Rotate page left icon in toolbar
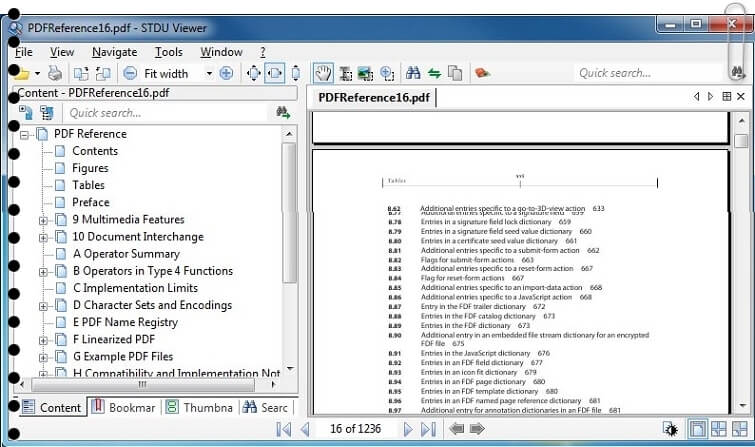This screenshot has width=755, height=447. pos(80,73)
